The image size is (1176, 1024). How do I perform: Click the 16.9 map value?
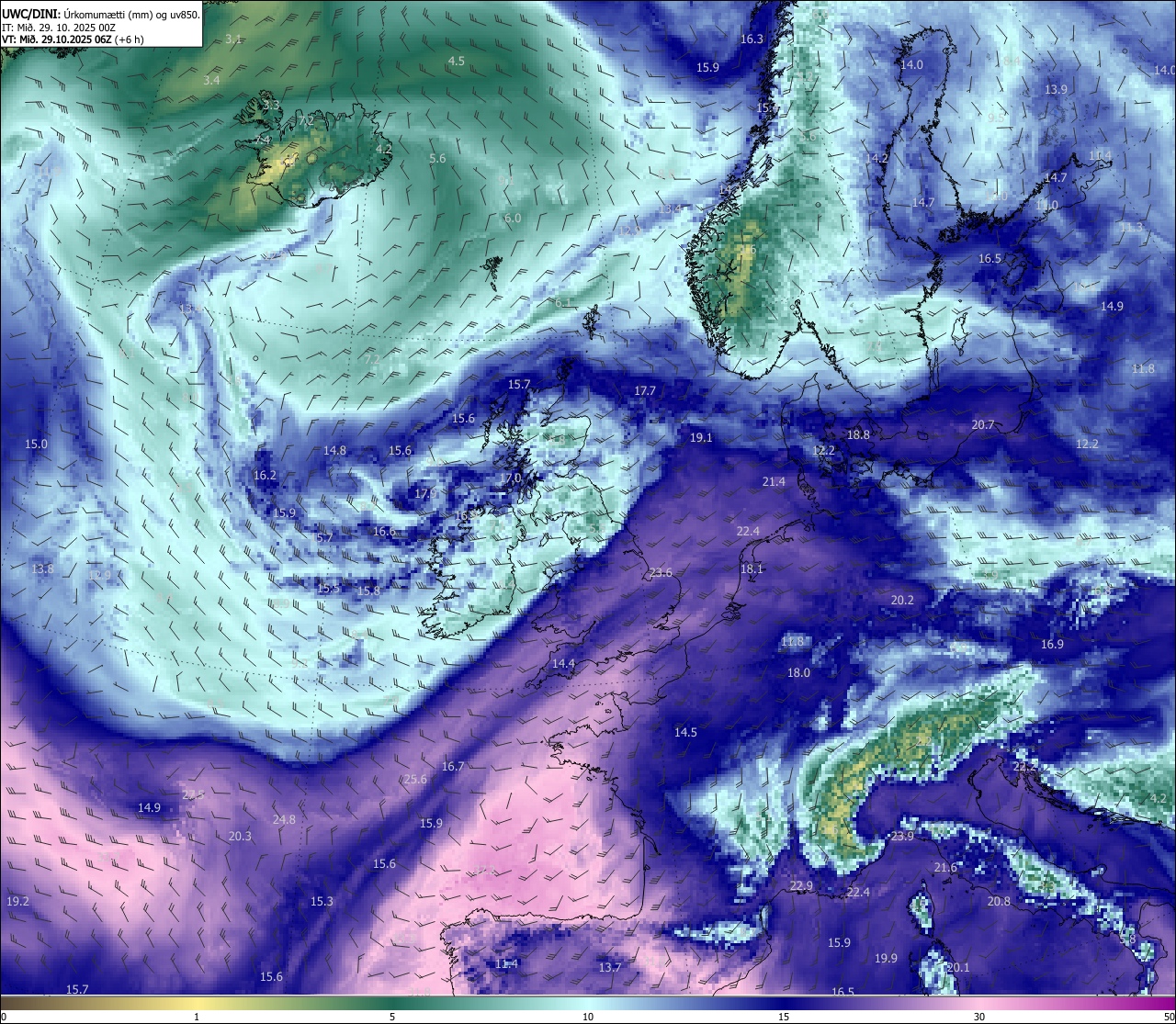[x=1052, y=645]
